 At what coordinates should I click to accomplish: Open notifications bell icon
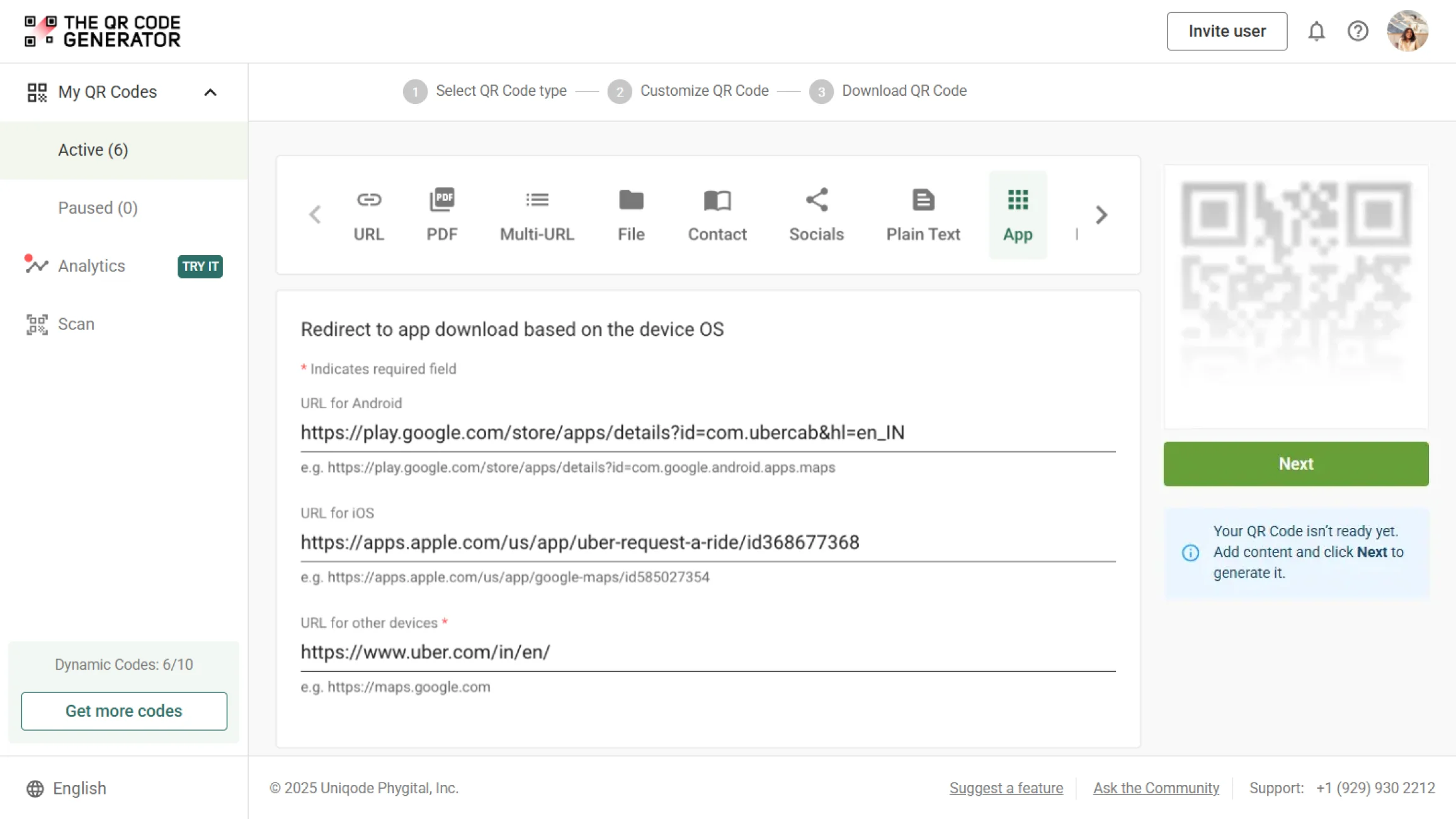point(1316,31)
